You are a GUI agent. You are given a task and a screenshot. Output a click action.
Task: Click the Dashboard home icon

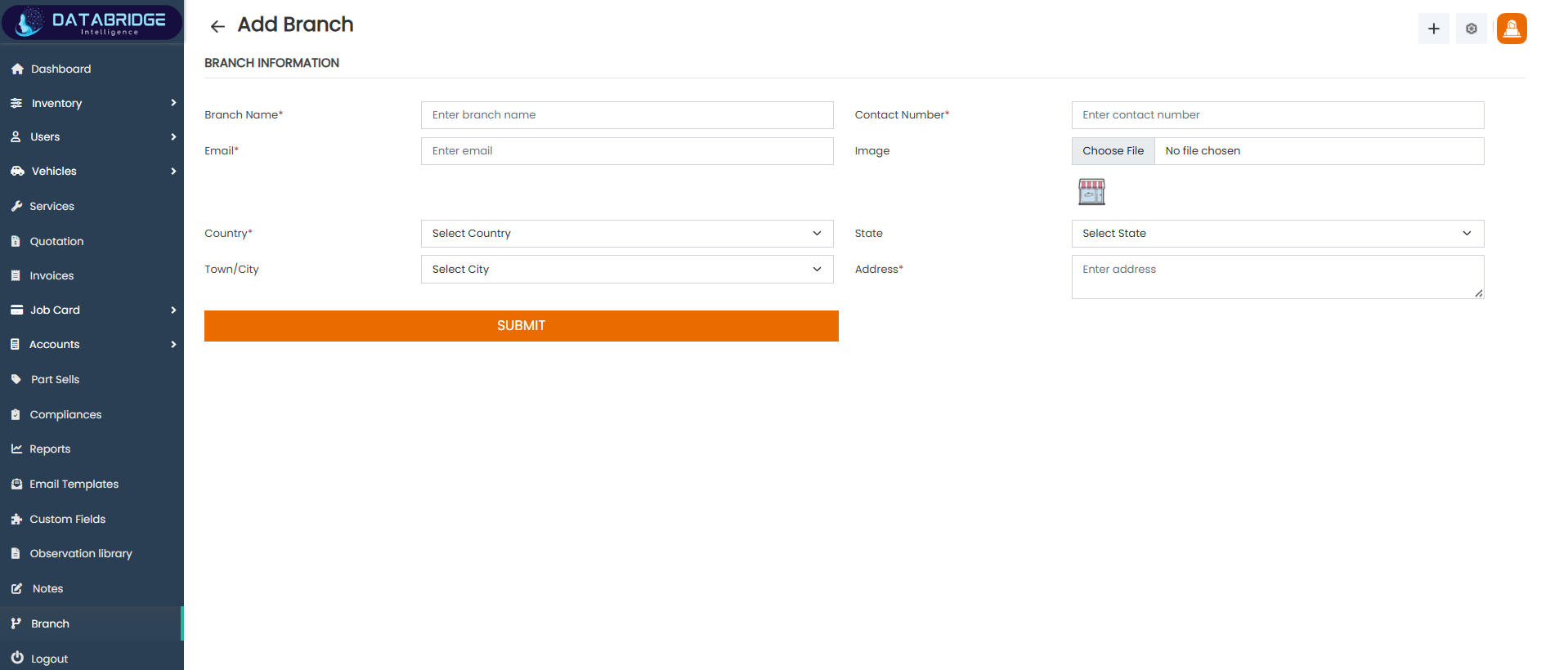pos(17,69)
